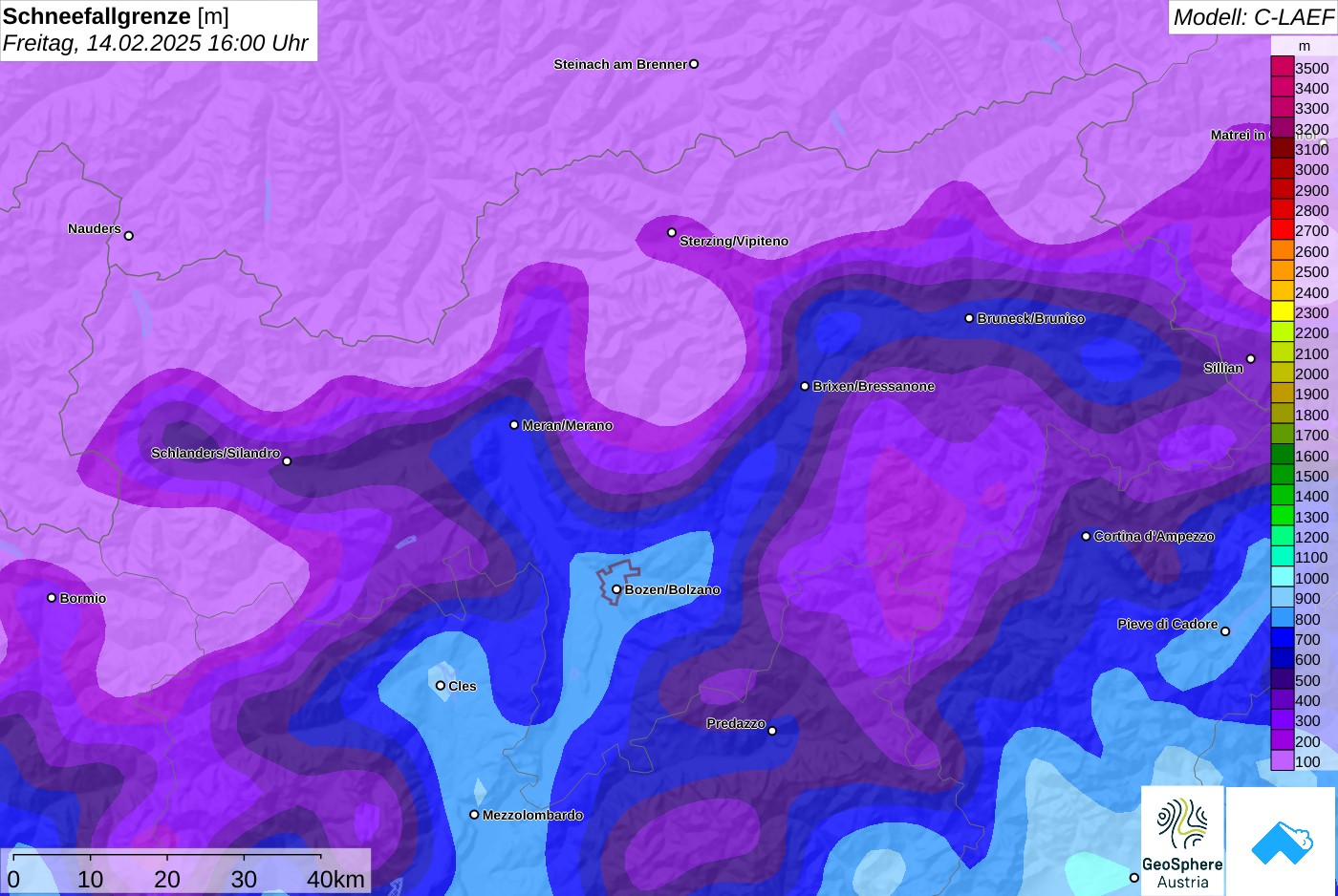
Task: Click the 3500 m legend color swatch
Action: point(1283,67)
